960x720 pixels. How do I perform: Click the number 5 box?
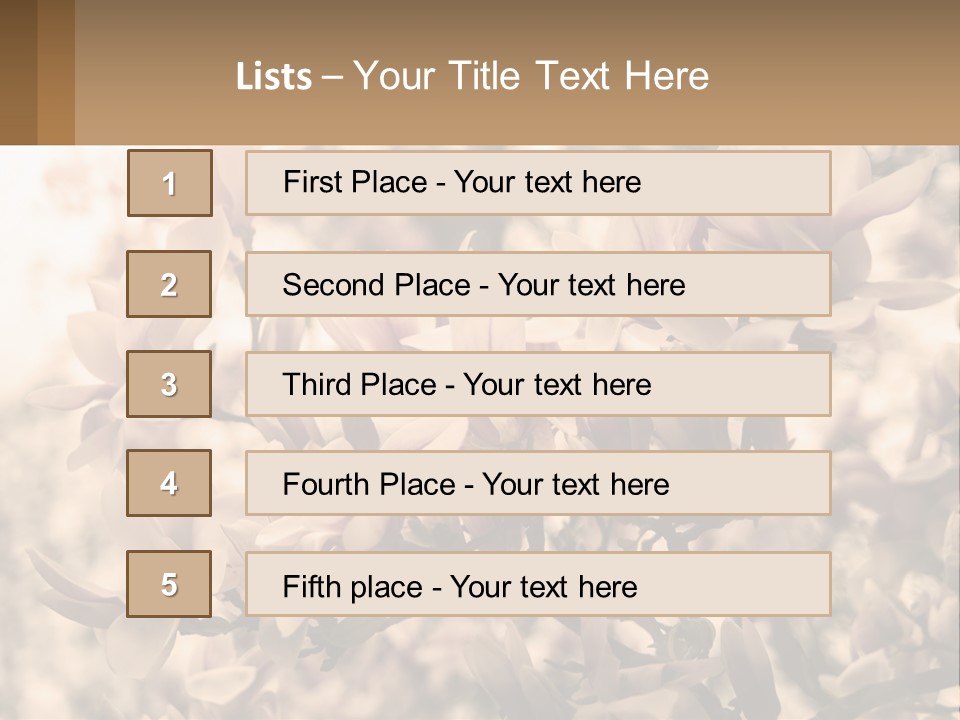tap(169, 584)
